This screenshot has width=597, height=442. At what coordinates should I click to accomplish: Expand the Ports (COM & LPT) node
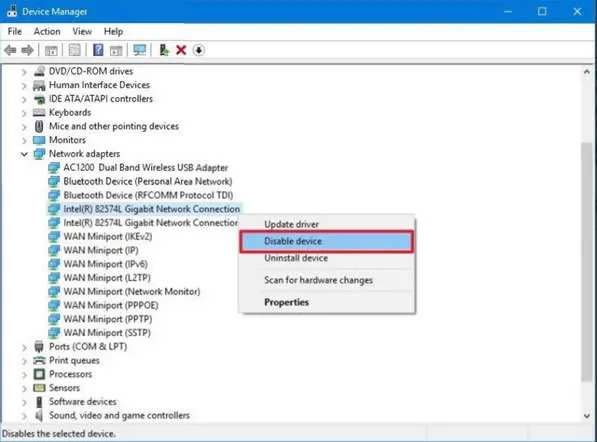click(x=24, y=347)
